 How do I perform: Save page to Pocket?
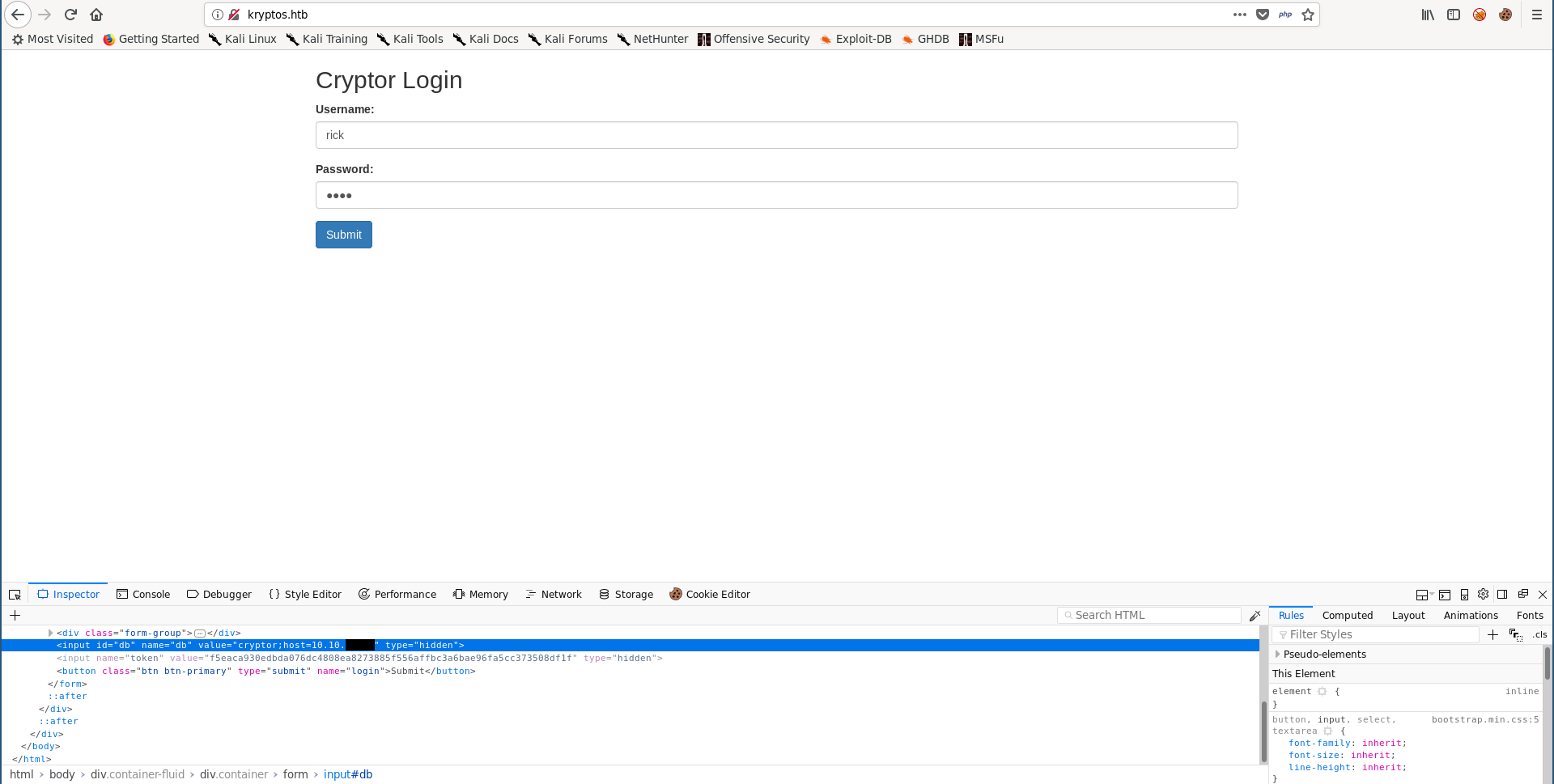click(x=1263, y=15)
